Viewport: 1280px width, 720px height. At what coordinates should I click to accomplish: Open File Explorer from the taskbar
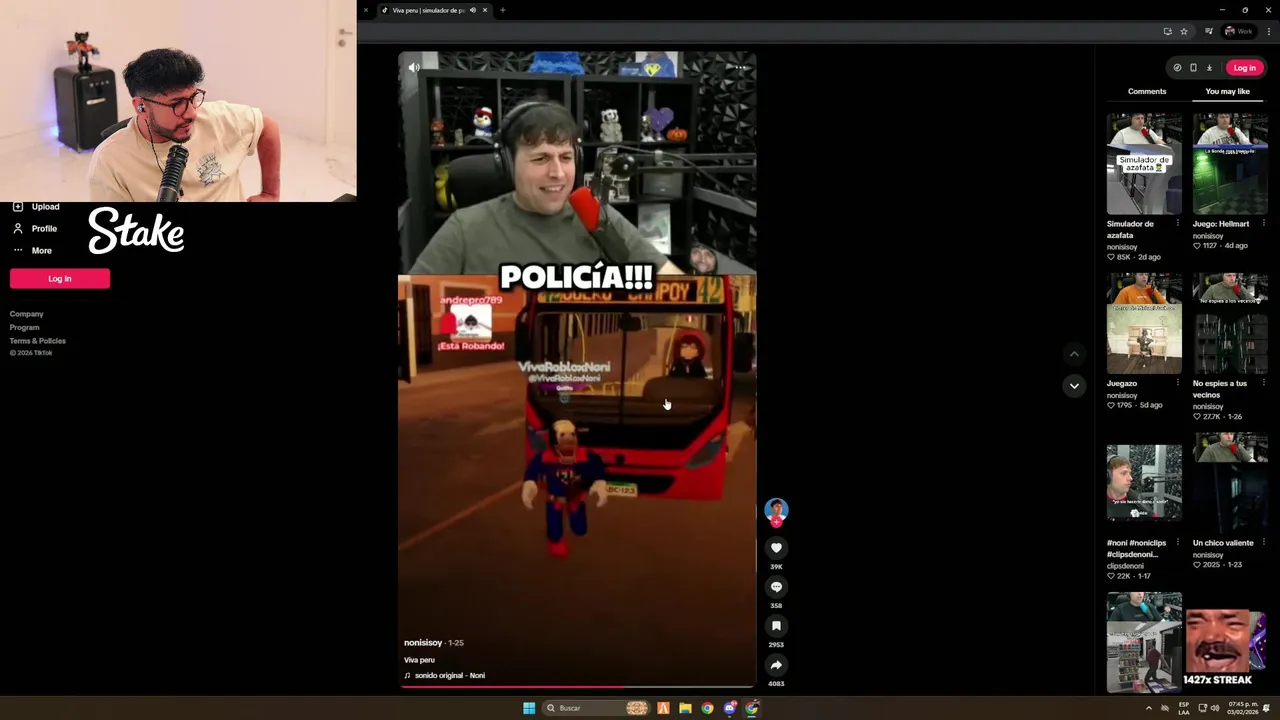[x=685, y=708]
